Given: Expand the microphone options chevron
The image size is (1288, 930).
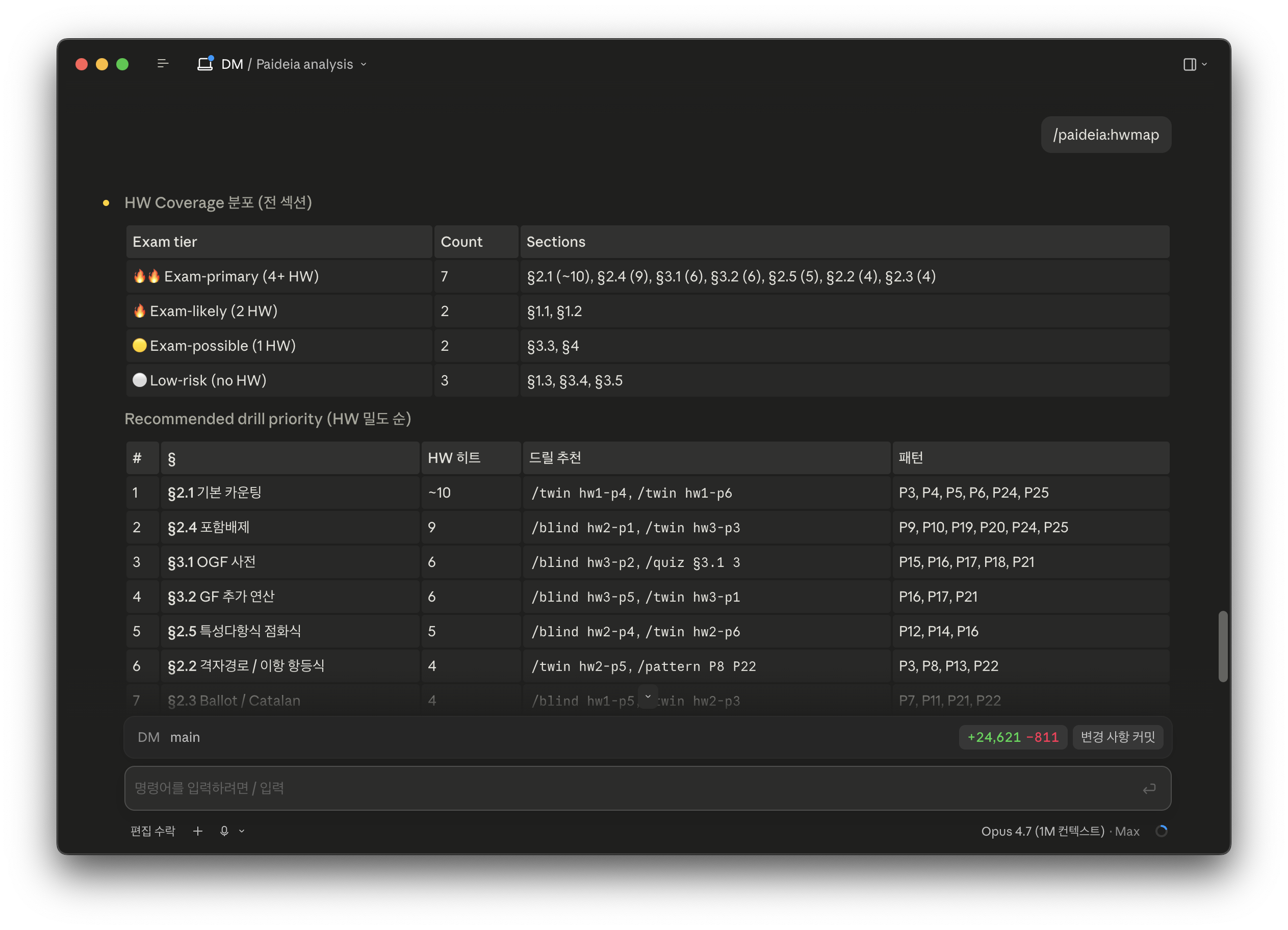Looking at the screenshot, I should click(x=241, y=831).
